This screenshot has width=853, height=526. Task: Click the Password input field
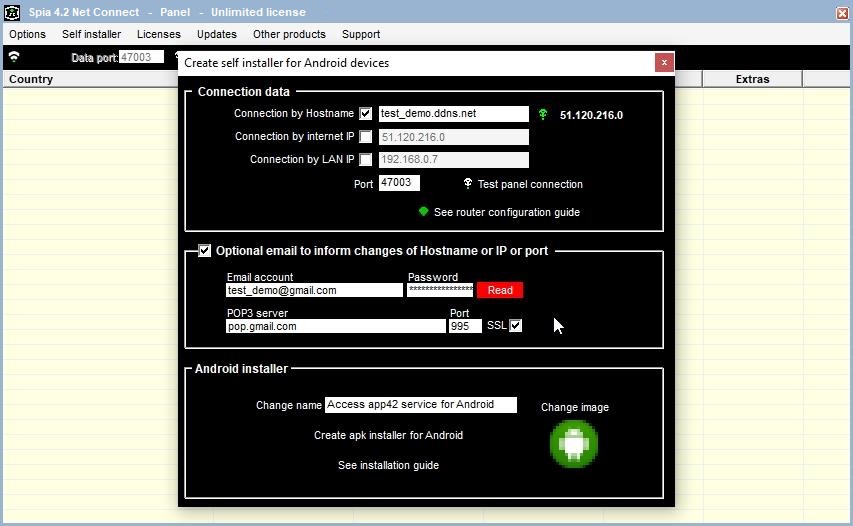tap(440, 290)
